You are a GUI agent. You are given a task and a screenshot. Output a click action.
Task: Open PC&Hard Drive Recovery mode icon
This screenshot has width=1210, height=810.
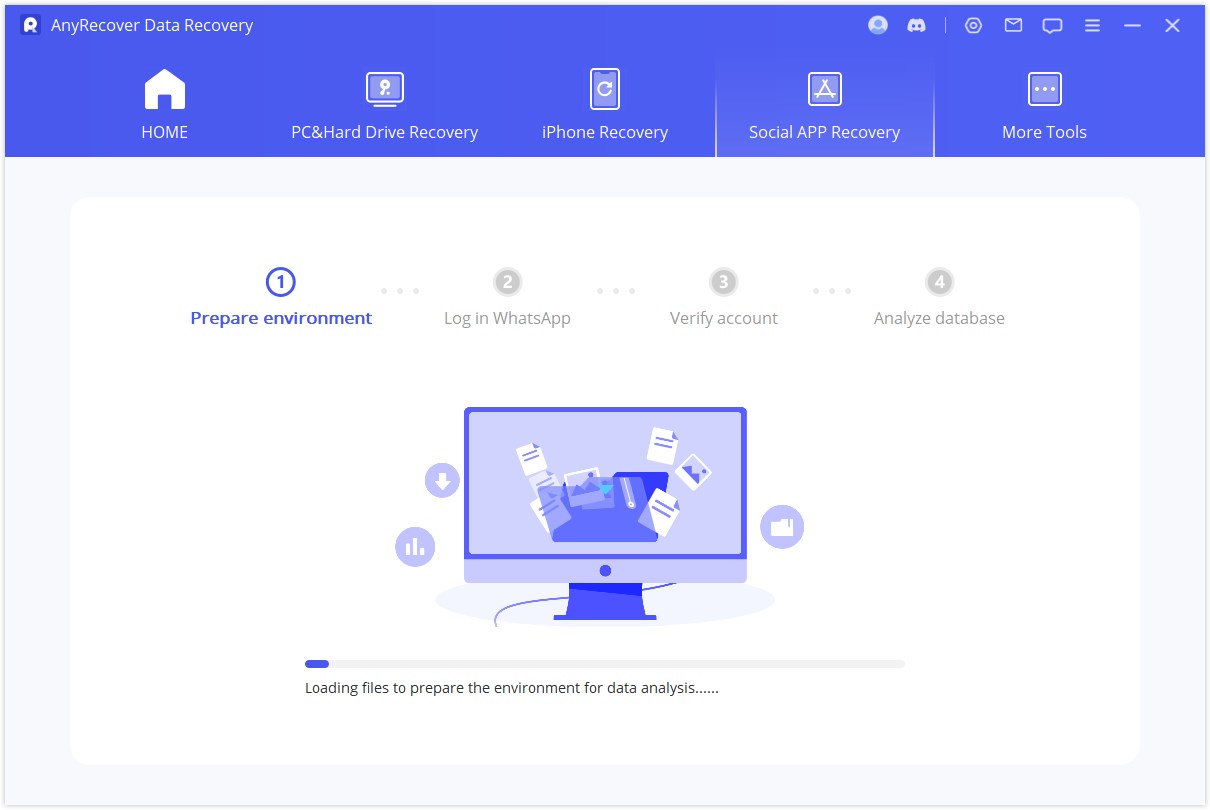pos(384,88)
